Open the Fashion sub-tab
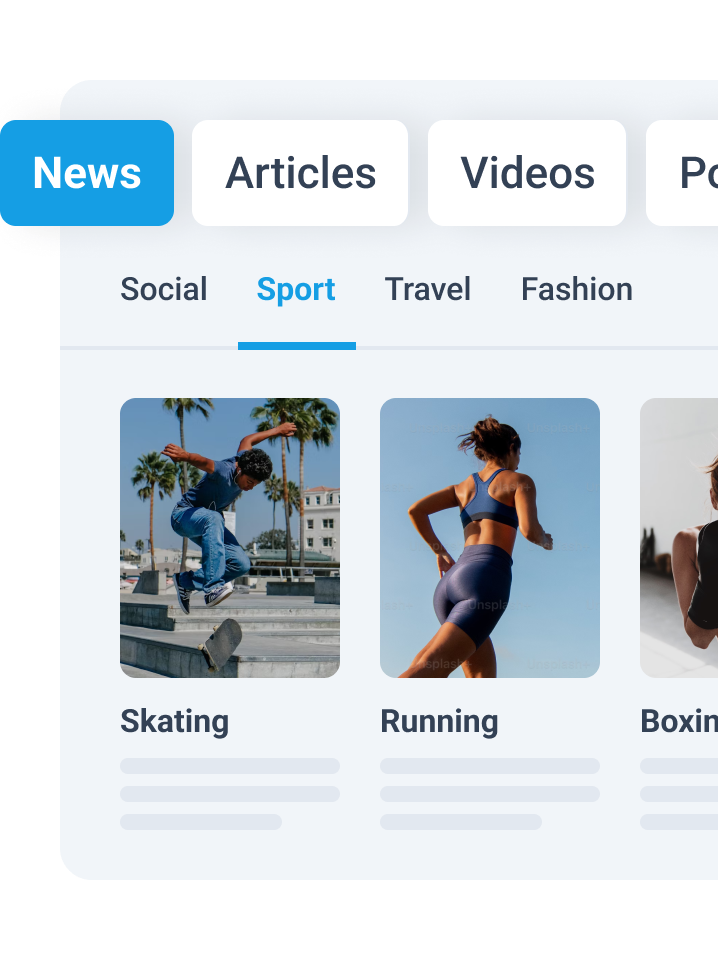 pos(577,290)
